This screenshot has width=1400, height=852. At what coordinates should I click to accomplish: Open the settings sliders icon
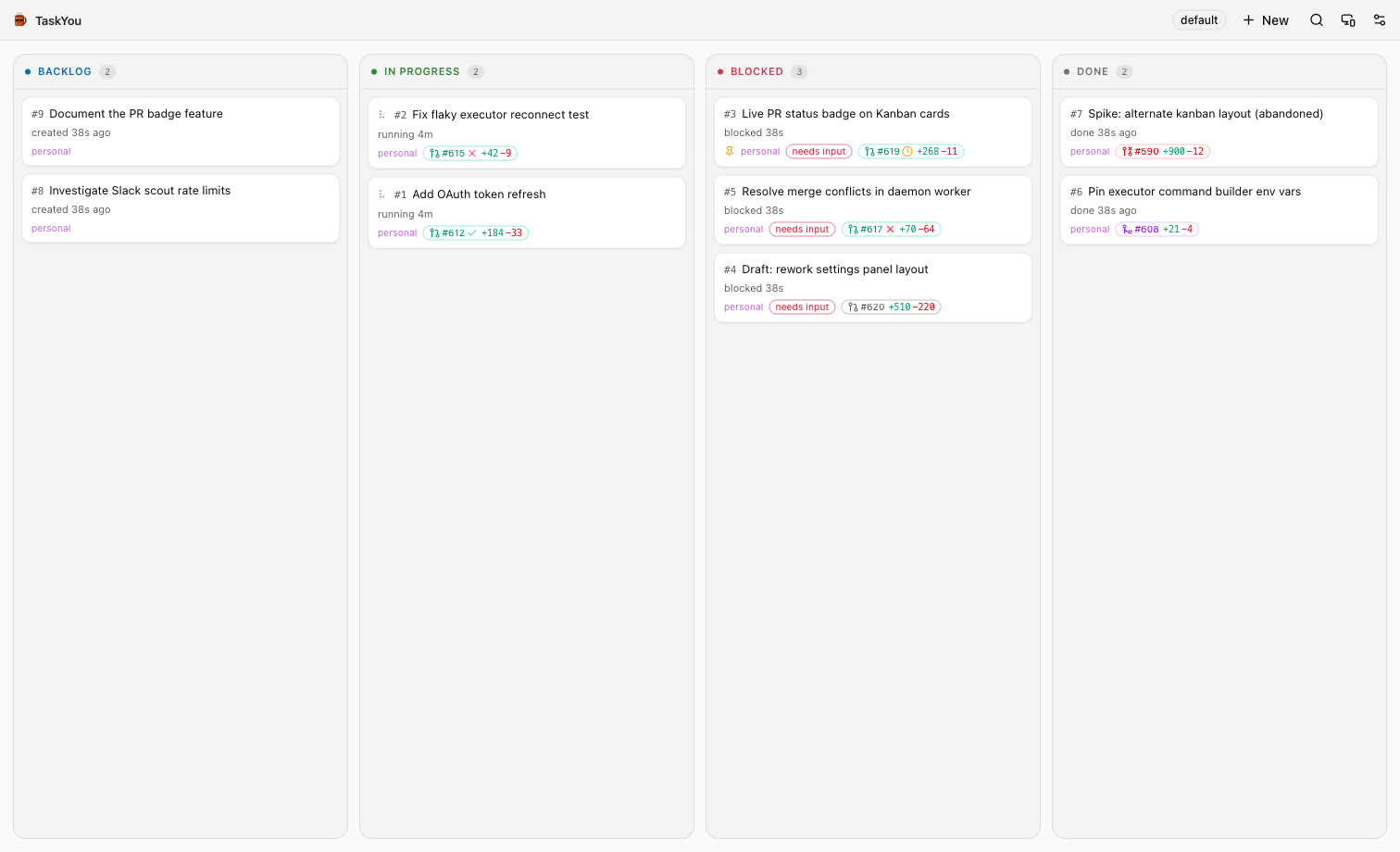point(1380,20)
